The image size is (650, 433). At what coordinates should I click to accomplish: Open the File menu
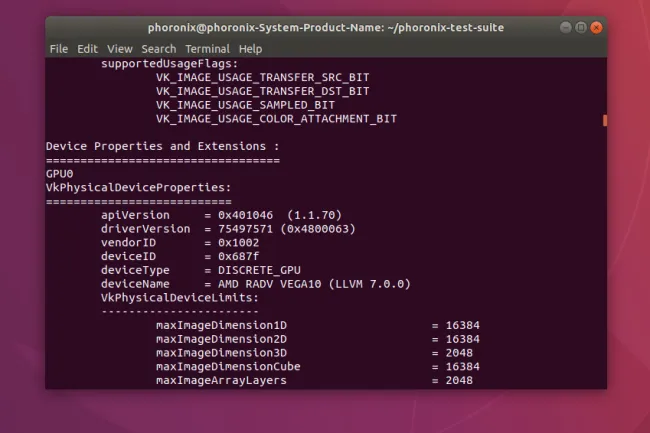point(58,49)
